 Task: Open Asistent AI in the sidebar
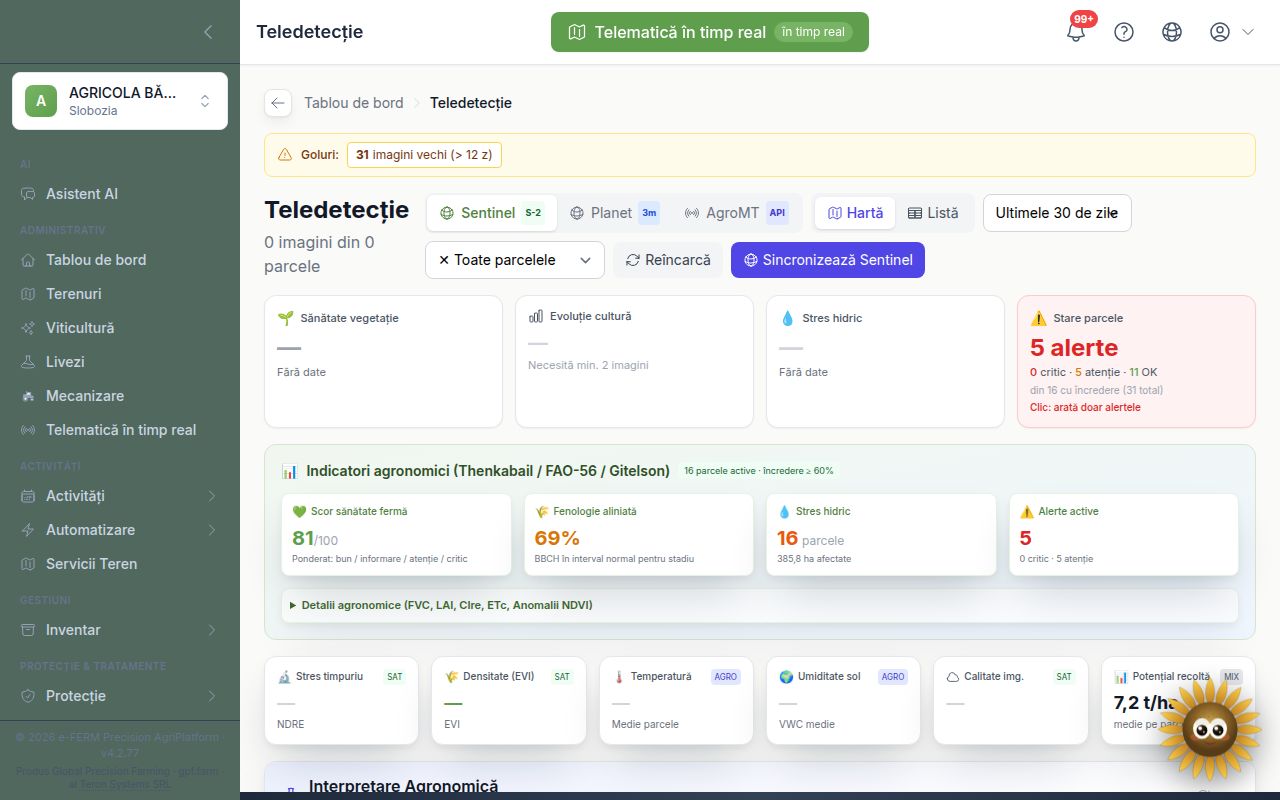click(x=120, y=194)
